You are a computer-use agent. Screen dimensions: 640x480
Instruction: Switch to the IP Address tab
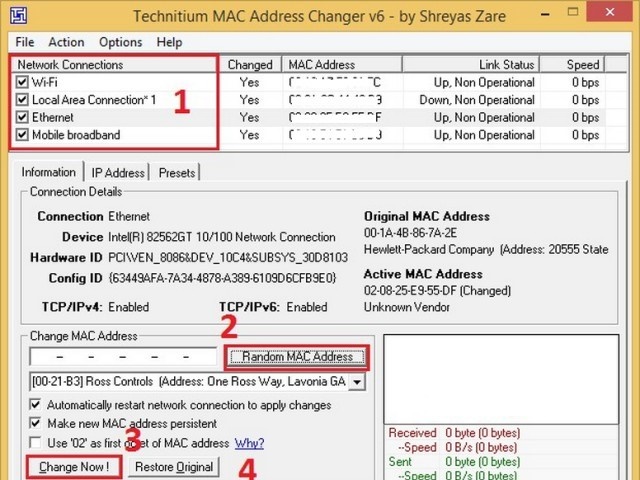click(x=118, y=173)
